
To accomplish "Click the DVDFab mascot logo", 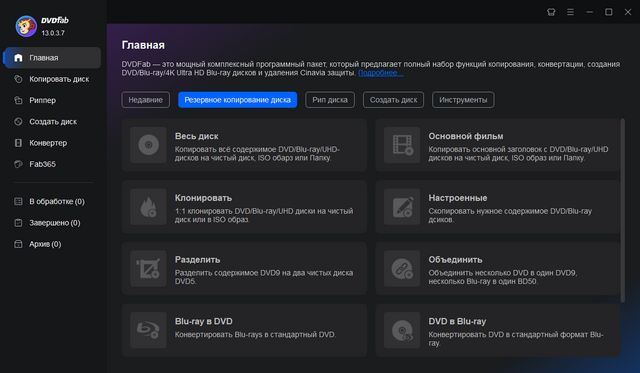I will click(x=26, y=26).
